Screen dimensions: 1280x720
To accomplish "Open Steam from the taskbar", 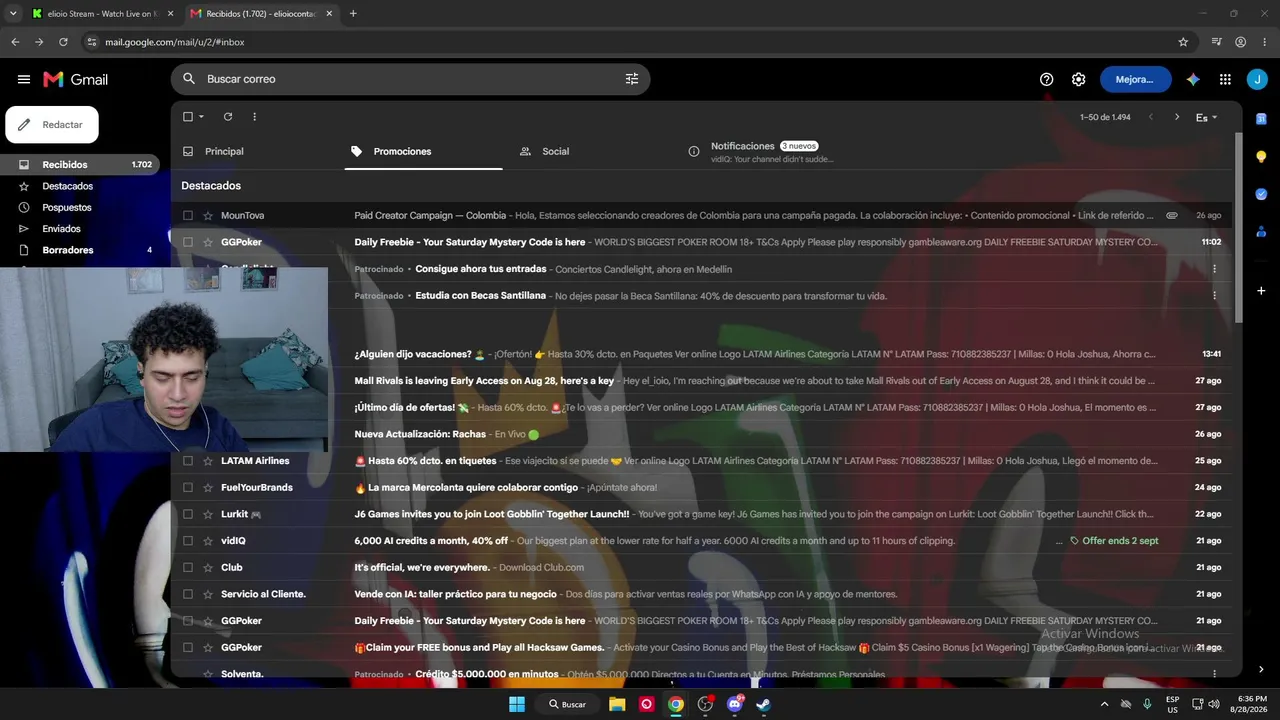I will pyautogui.click(x=763, y=704).
